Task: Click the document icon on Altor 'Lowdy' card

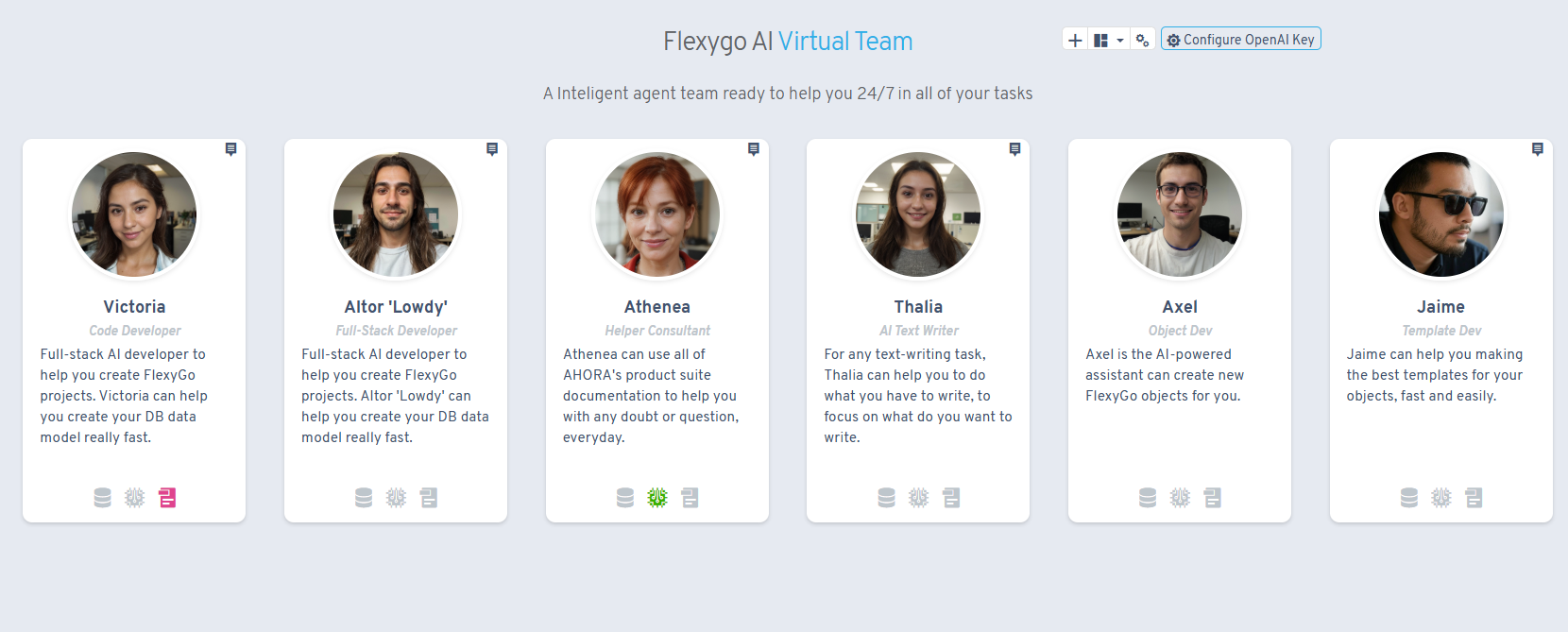Action: click(x=429, y=498)
